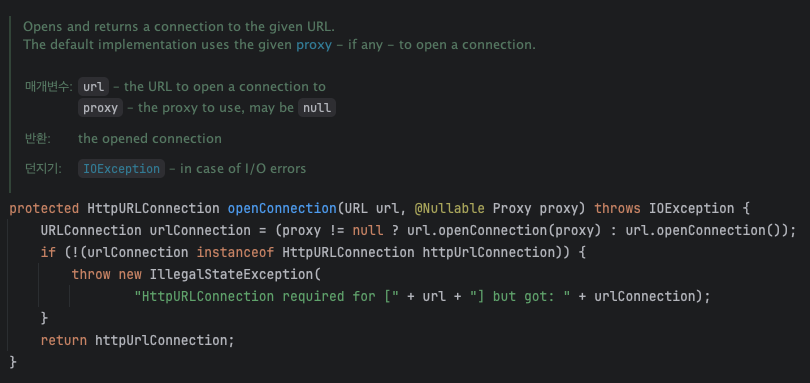The width and height of the screenshot is (810, 383).
Task: Click IOException in the throws clause
Action: [x=691, y=209]
